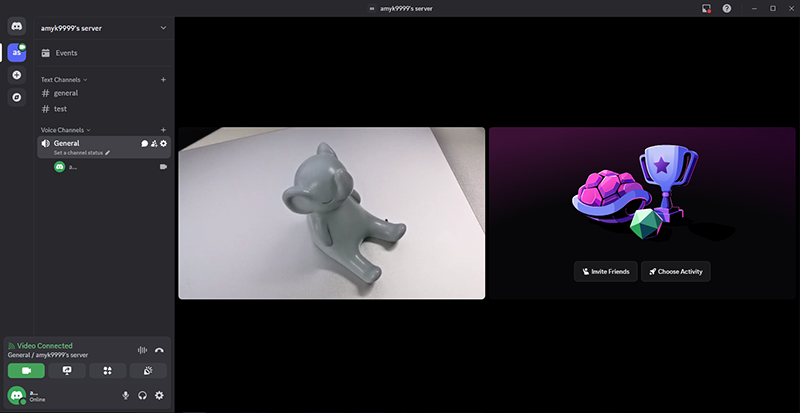800x413 pixels.
Task: Open General voice channel chat
Action: 144,144
